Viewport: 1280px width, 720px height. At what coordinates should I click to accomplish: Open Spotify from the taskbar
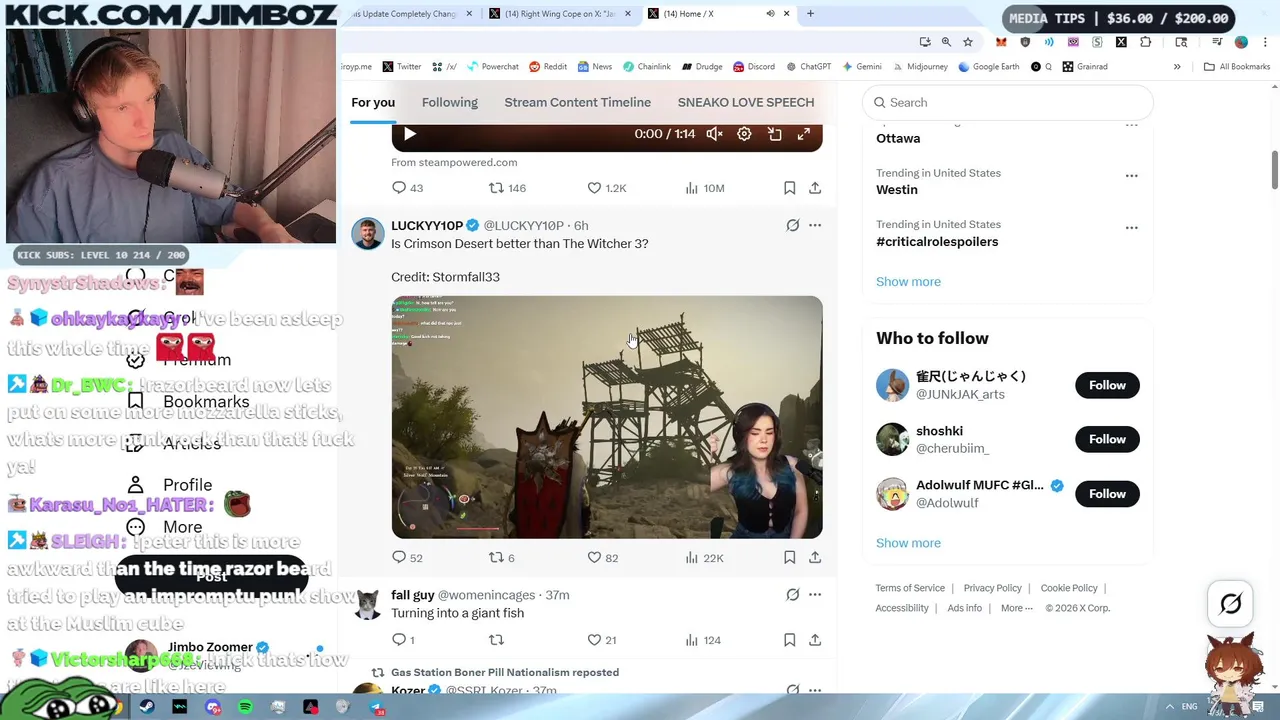pyautogui.click(x=245, y=707)
